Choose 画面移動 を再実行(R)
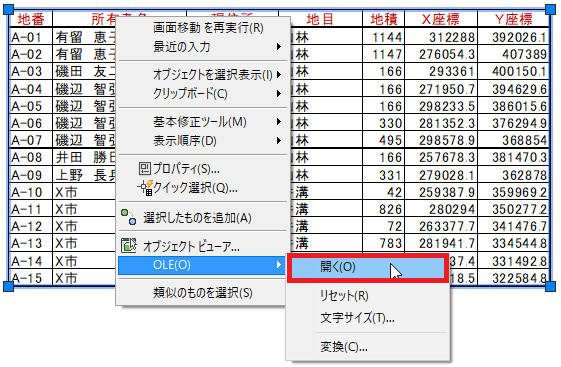Screen dimensions: 561x367 [x=202, y=28]
